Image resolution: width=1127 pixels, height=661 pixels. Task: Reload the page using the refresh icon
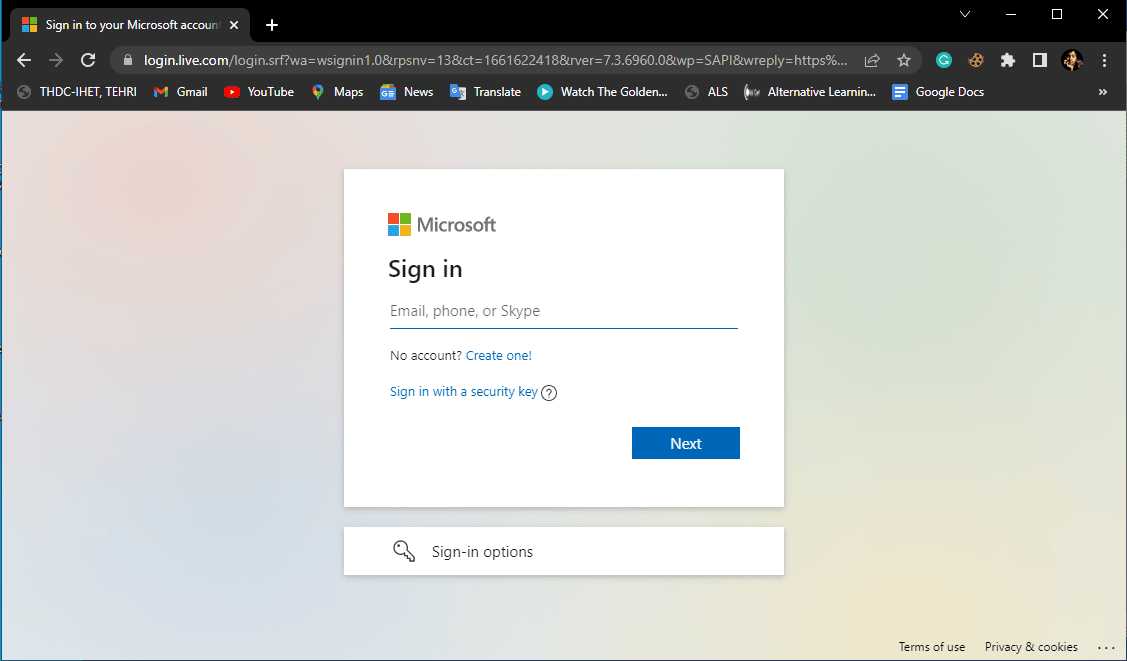pos(87,59)
